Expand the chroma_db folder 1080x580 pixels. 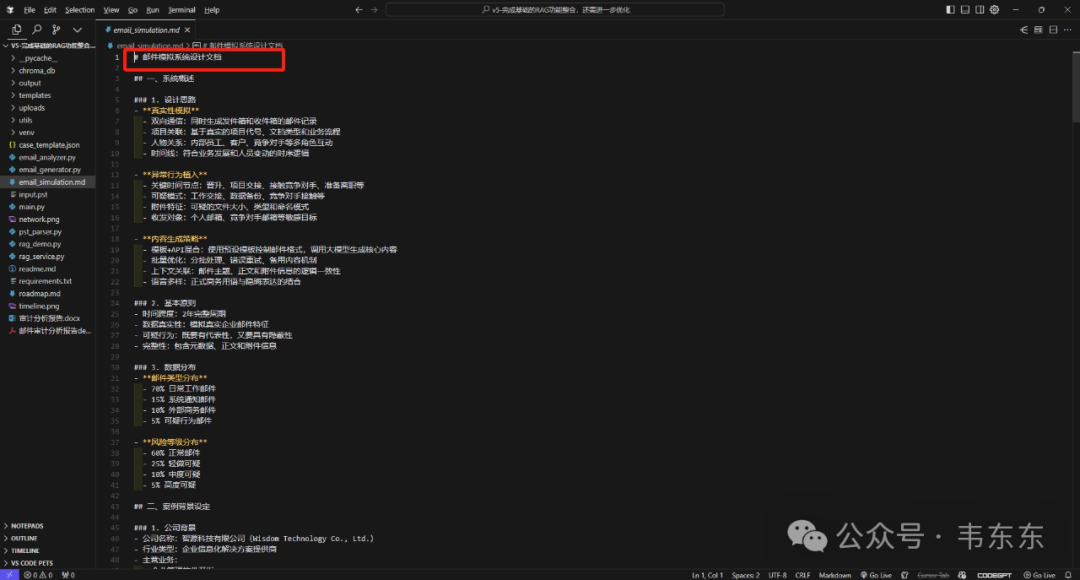(48, 70)
